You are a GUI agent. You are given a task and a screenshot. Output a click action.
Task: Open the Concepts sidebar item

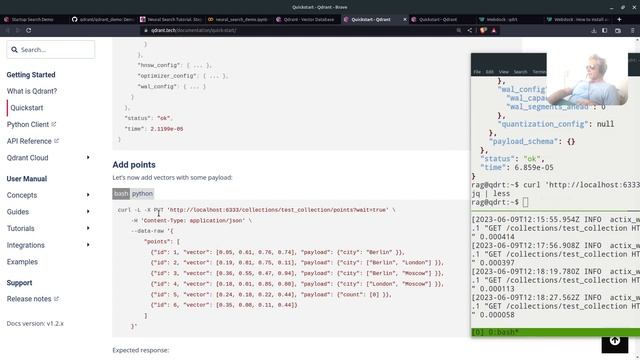22,195
